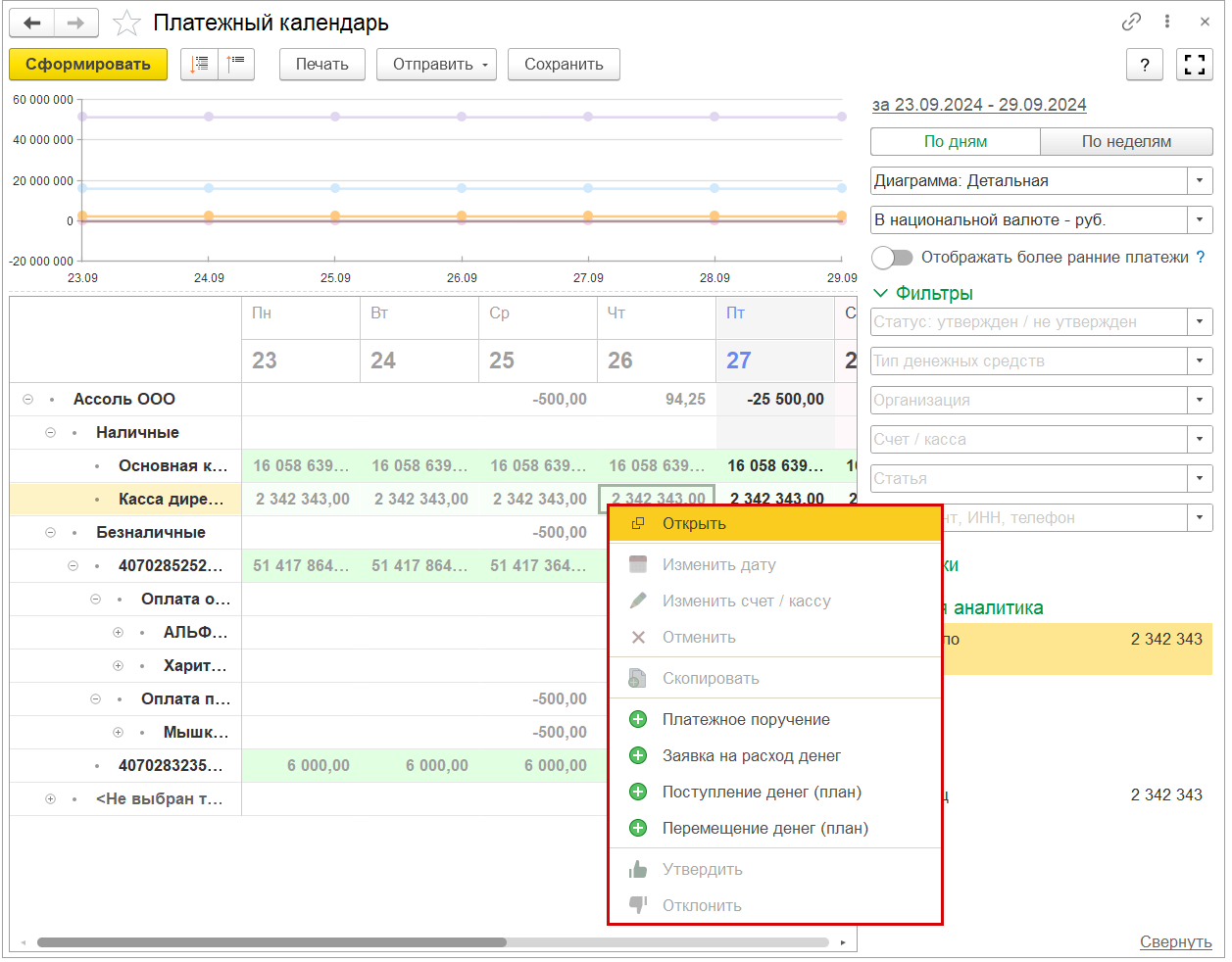Collapse the Ассоль ООО tree row

[x=27, y=399]
